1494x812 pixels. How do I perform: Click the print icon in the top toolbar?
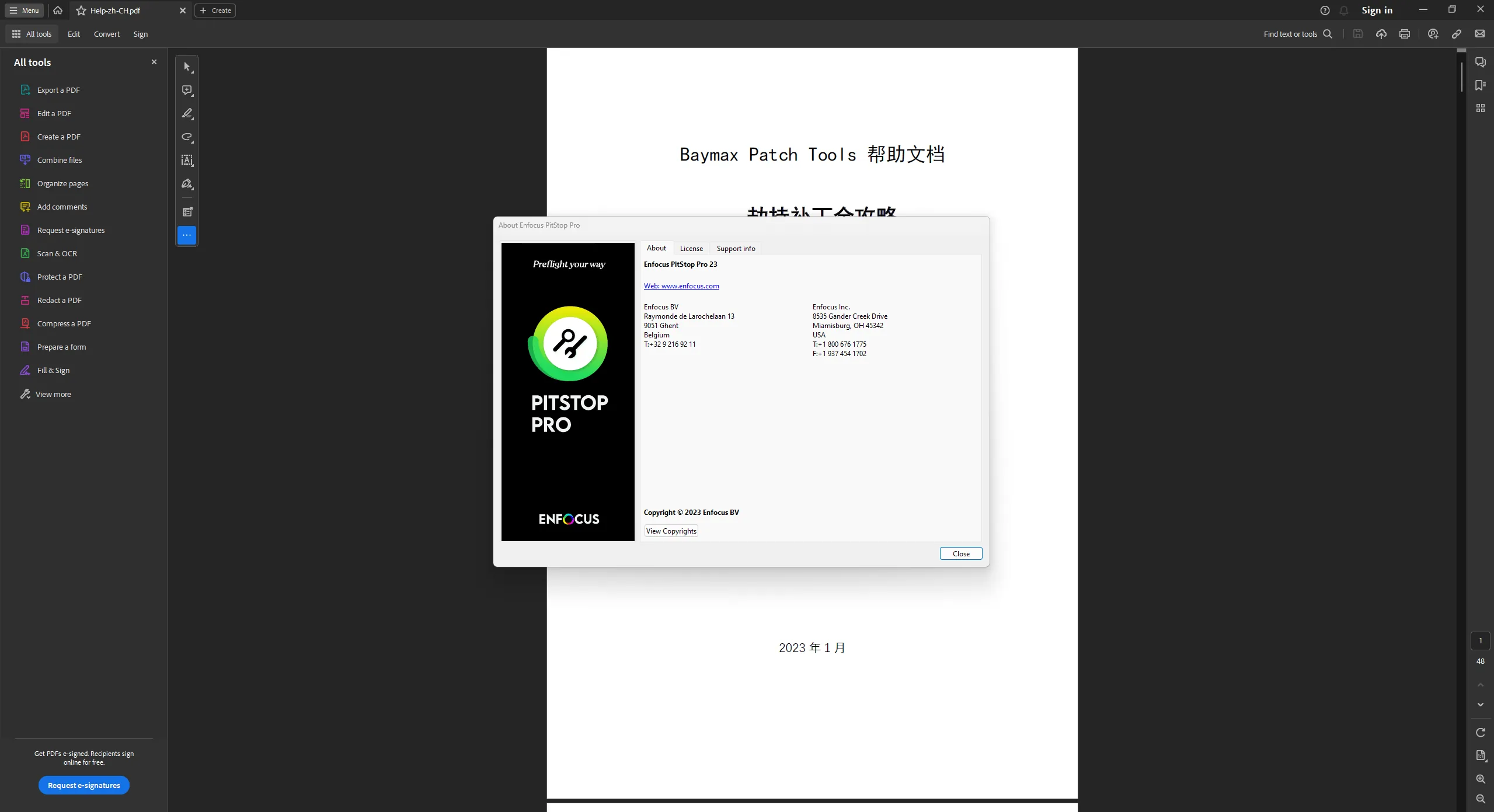[x=1404, y=34]
